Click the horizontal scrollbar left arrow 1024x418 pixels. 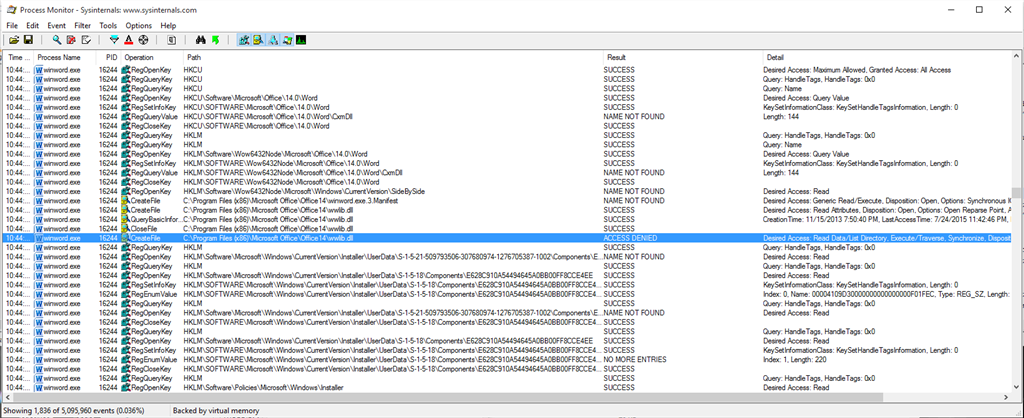[x=7, y=397]
